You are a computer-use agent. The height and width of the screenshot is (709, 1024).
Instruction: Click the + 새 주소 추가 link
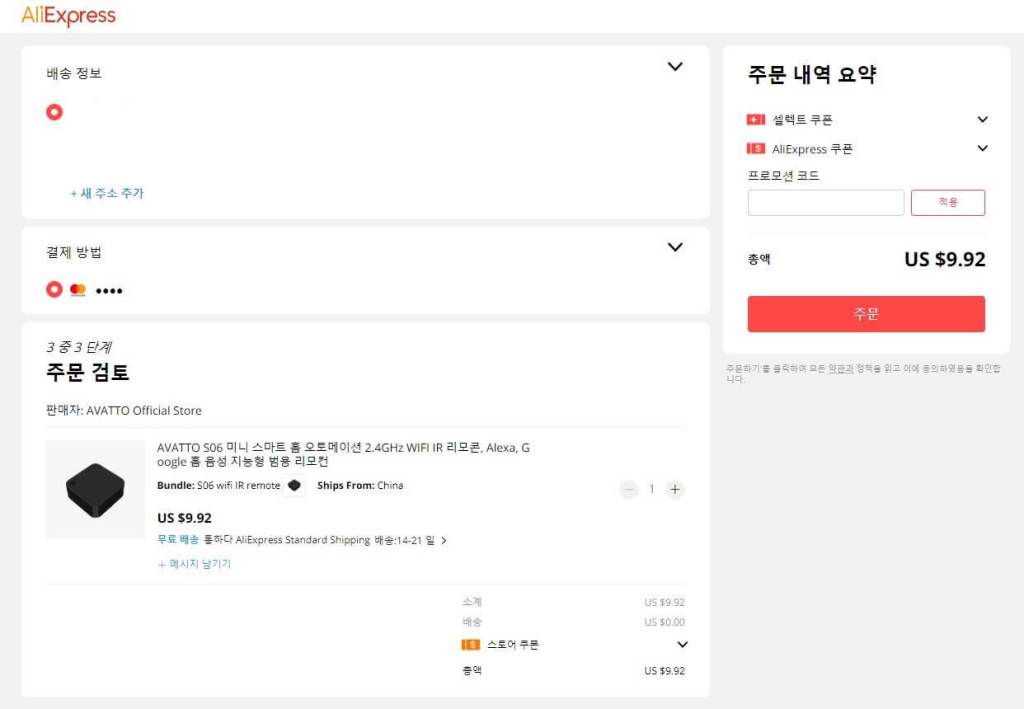[107, 193]
